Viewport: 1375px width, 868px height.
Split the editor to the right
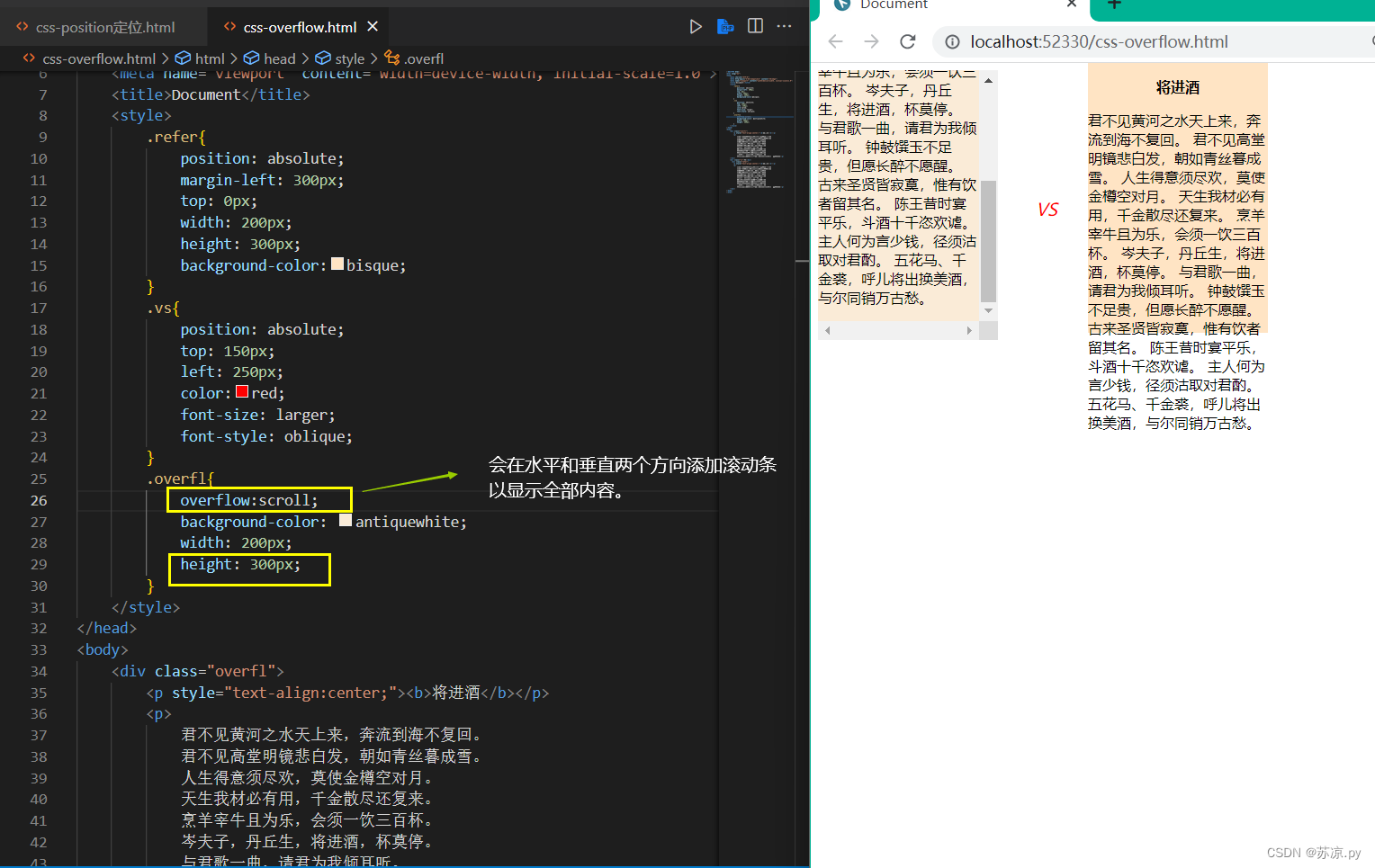[755, 26]
